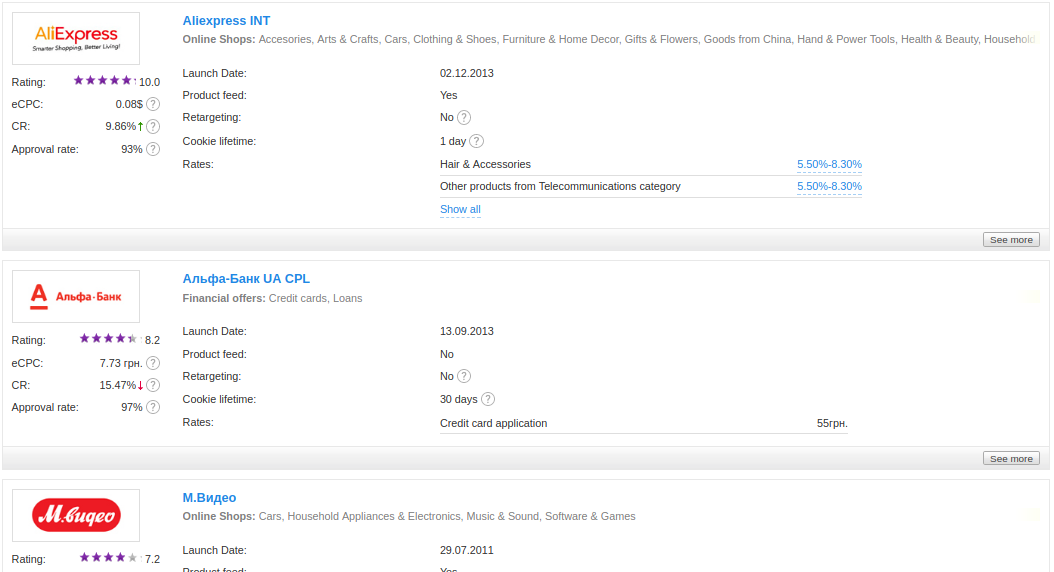This screenshot has height=572, width=1054.
Task: Click Альфа-Банк star rating 8.2
Action: click(109, 339)
